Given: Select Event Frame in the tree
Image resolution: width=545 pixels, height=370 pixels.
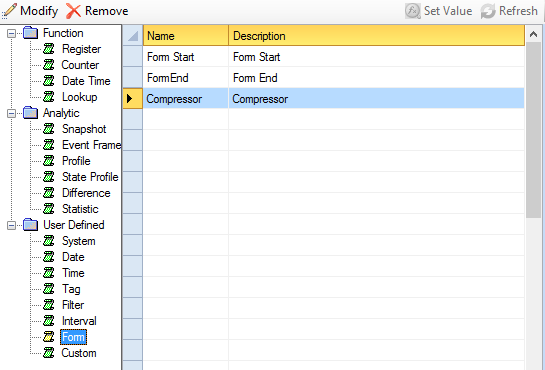Looking at the screenshot, I should click(91, 145).
